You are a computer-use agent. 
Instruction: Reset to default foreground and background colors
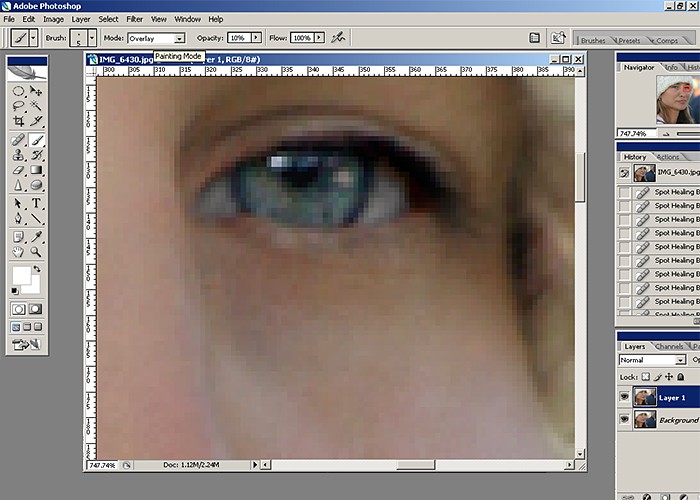click(15, 291)
